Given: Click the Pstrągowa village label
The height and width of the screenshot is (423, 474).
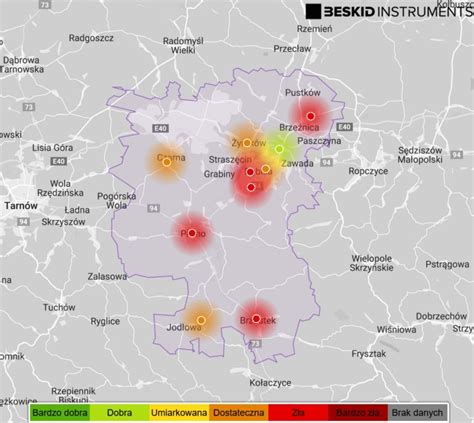Looking at the screenshot, I should (447, 264).
